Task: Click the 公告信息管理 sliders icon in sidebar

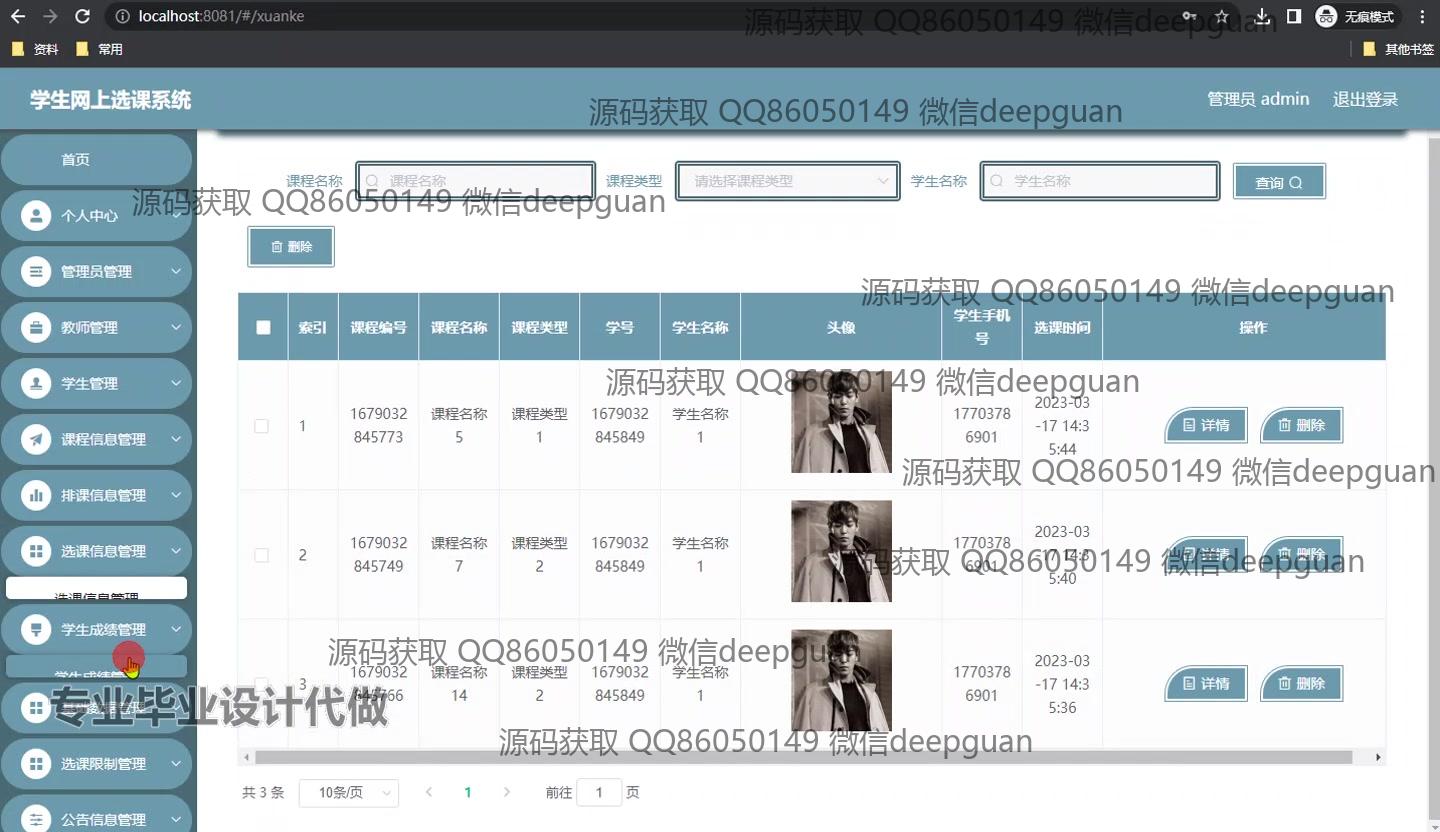Action: pos(36,820)
